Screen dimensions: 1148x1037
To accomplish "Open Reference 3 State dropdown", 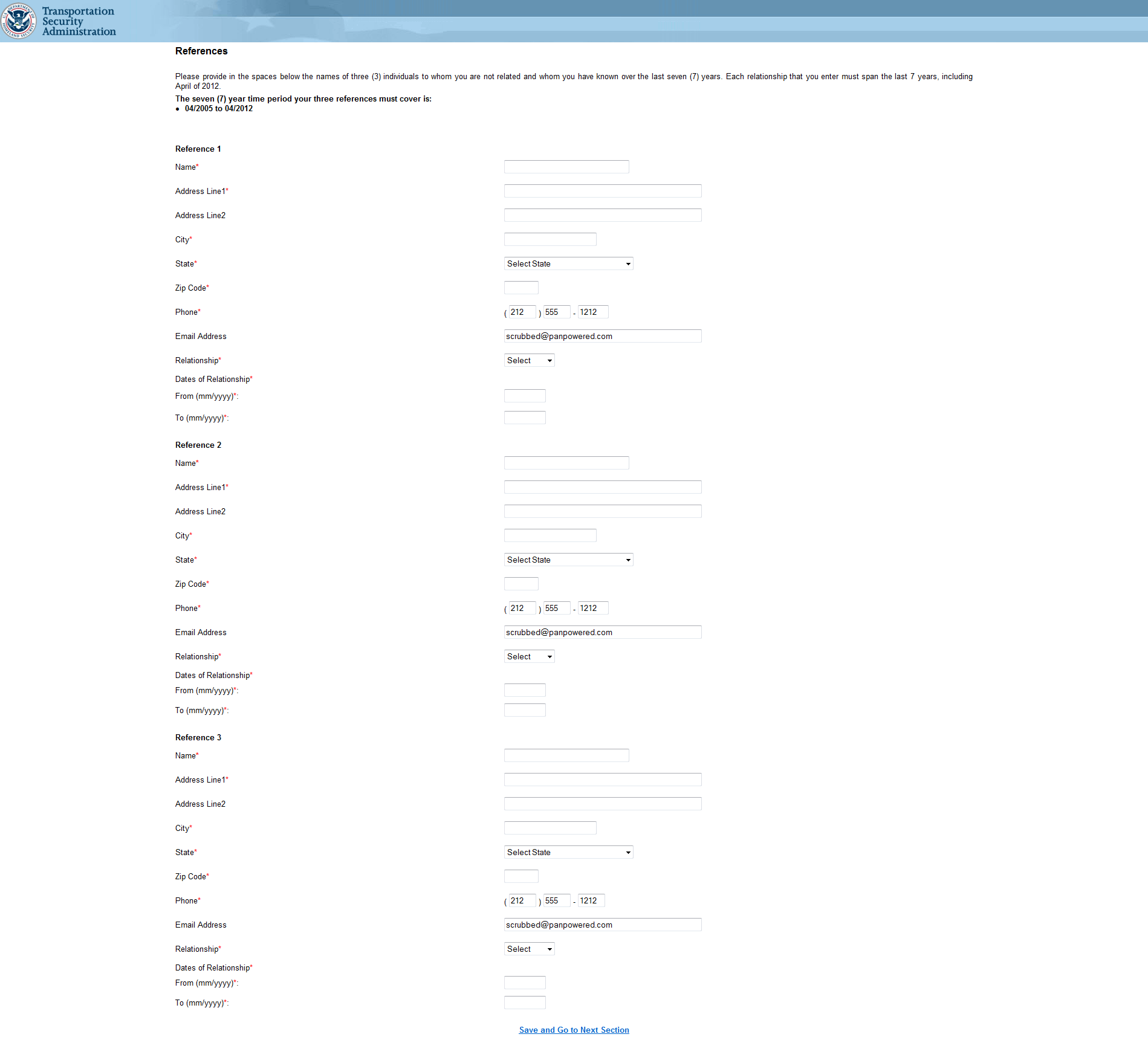I will click(x=568, y=852).
